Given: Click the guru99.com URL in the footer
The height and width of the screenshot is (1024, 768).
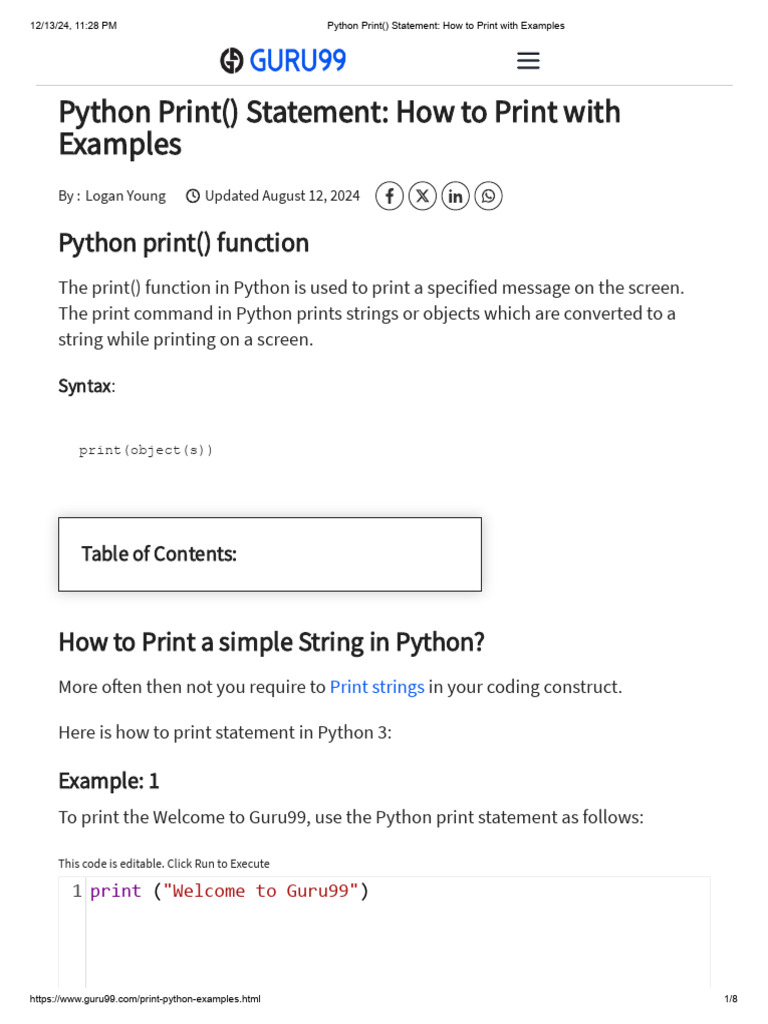Looking at the screenshot, I should pos(145,999).
